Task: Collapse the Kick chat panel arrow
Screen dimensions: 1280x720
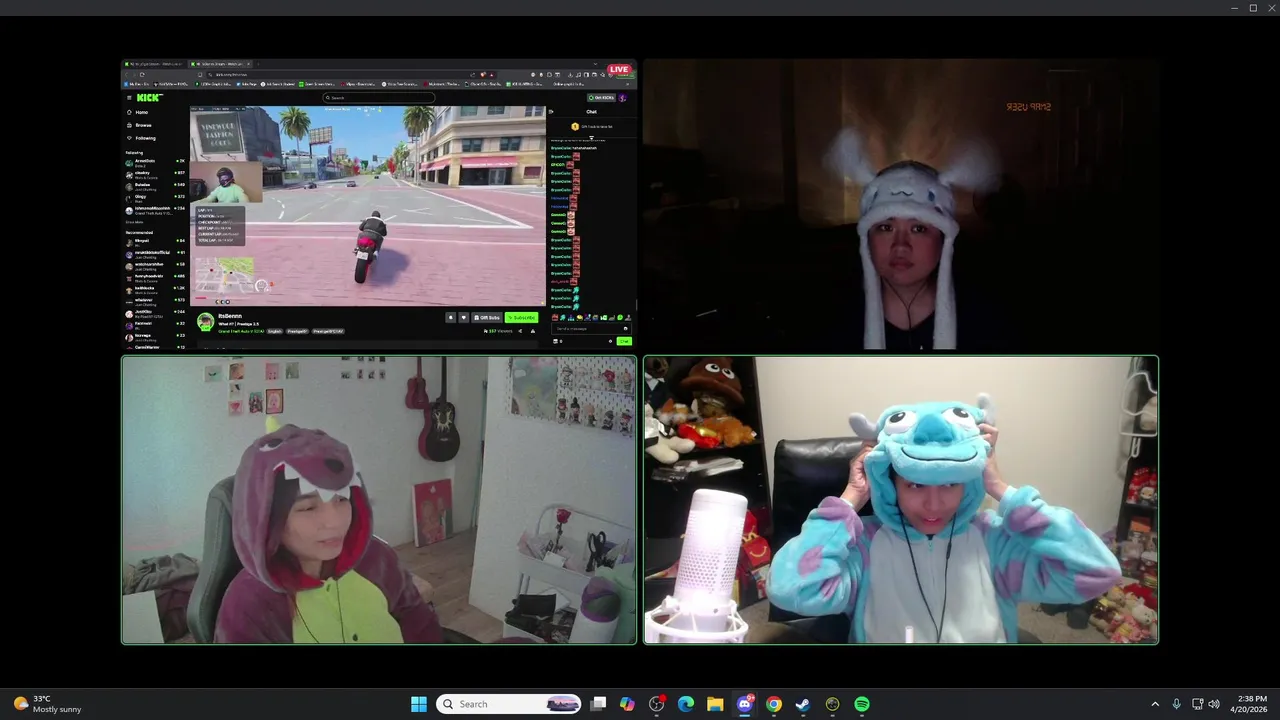Action: pos(551,112)
